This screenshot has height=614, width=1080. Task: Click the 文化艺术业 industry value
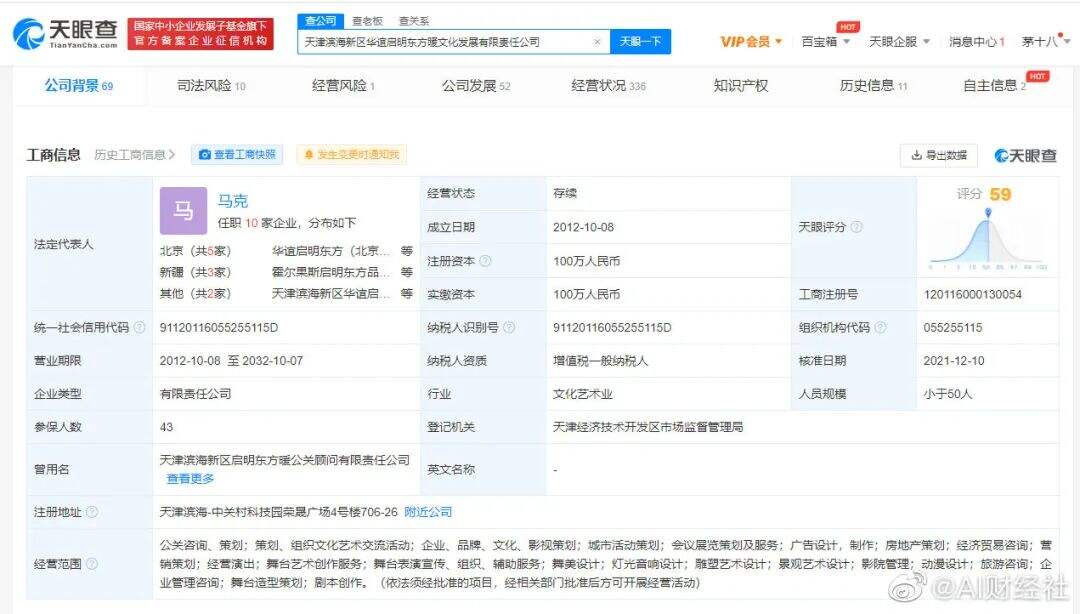point(583,394)
